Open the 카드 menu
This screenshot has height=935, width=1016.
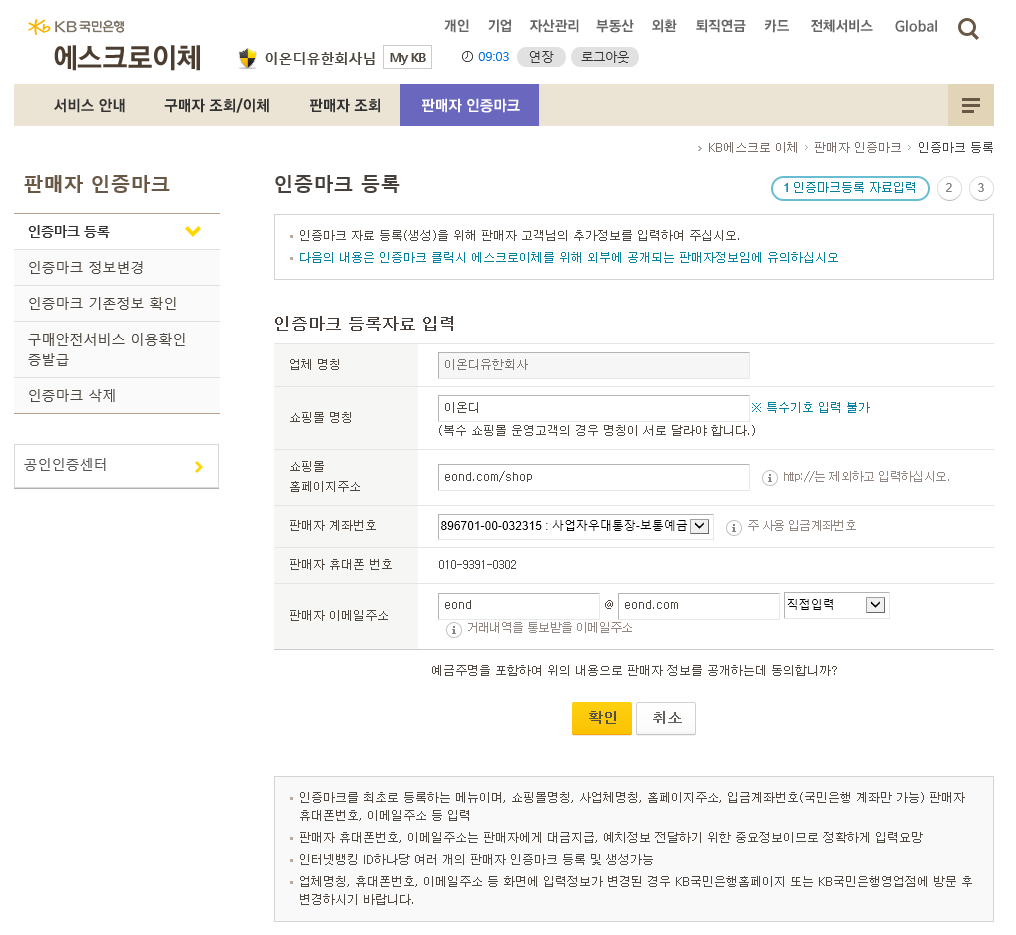(x=776, y=26)
